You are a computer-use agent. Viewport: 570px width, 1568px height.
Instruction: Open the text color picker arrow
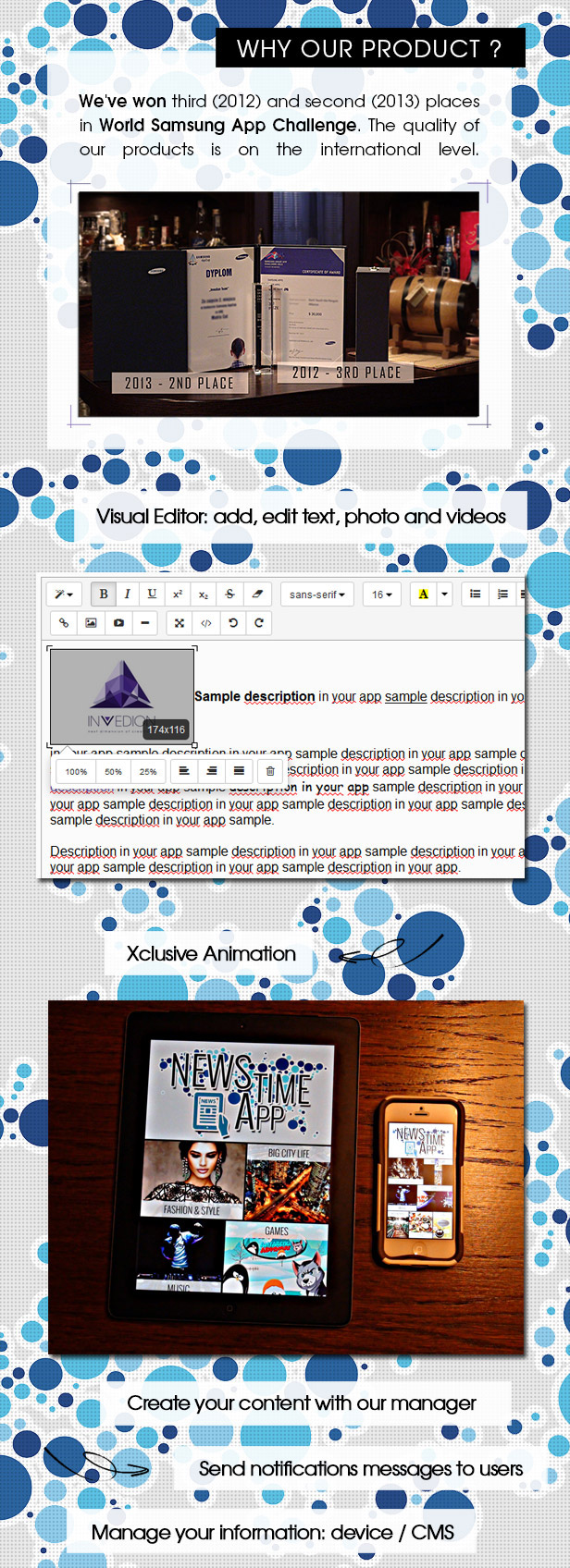pos(444,594)
